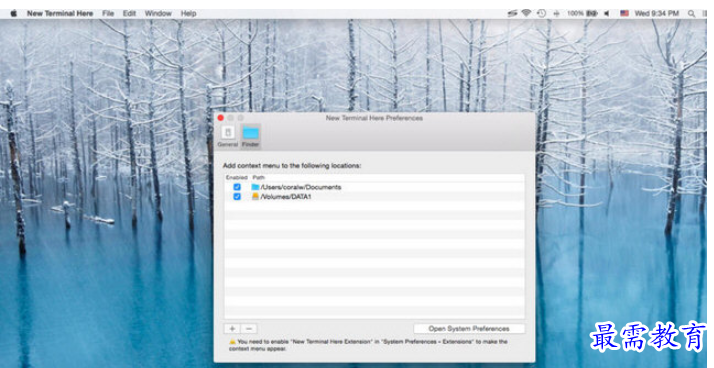Open the Window menu

(158, 14)
